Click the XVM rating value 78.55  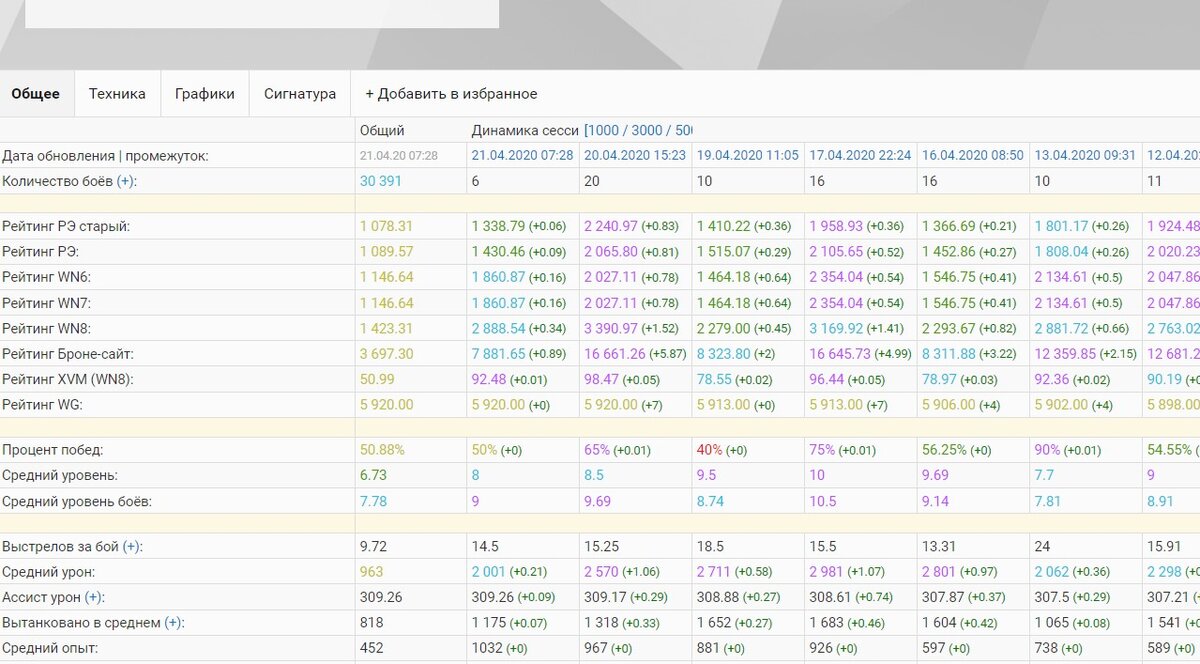click(x=713, y=379)
